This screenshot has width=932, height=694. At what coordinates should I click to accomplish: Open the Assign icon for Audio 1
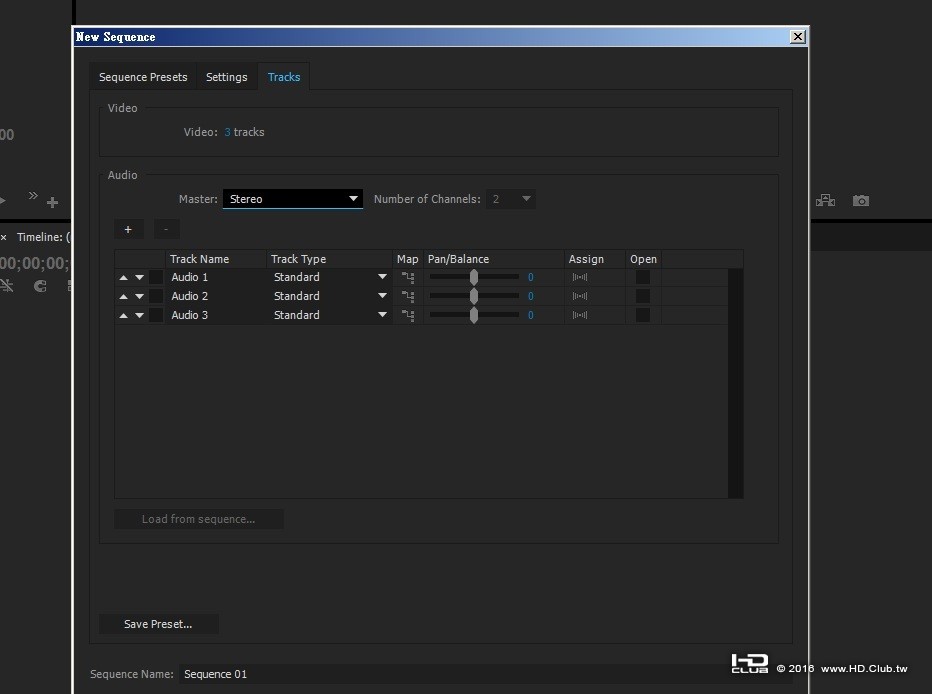(x=580, y=278)
